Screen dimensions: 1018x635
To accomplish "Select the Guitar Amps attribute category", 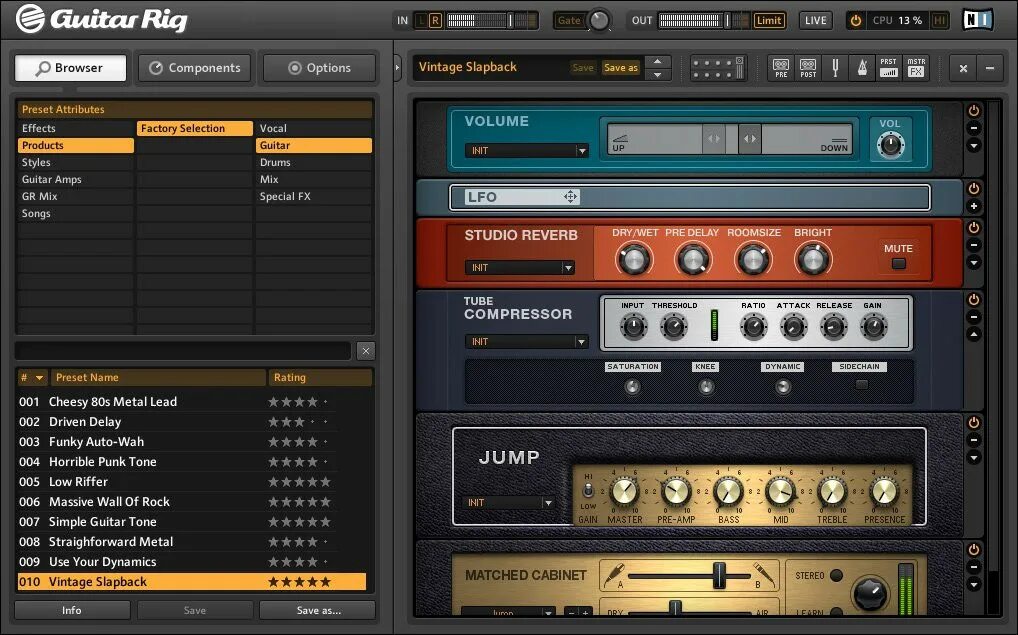I will [75, 179].
